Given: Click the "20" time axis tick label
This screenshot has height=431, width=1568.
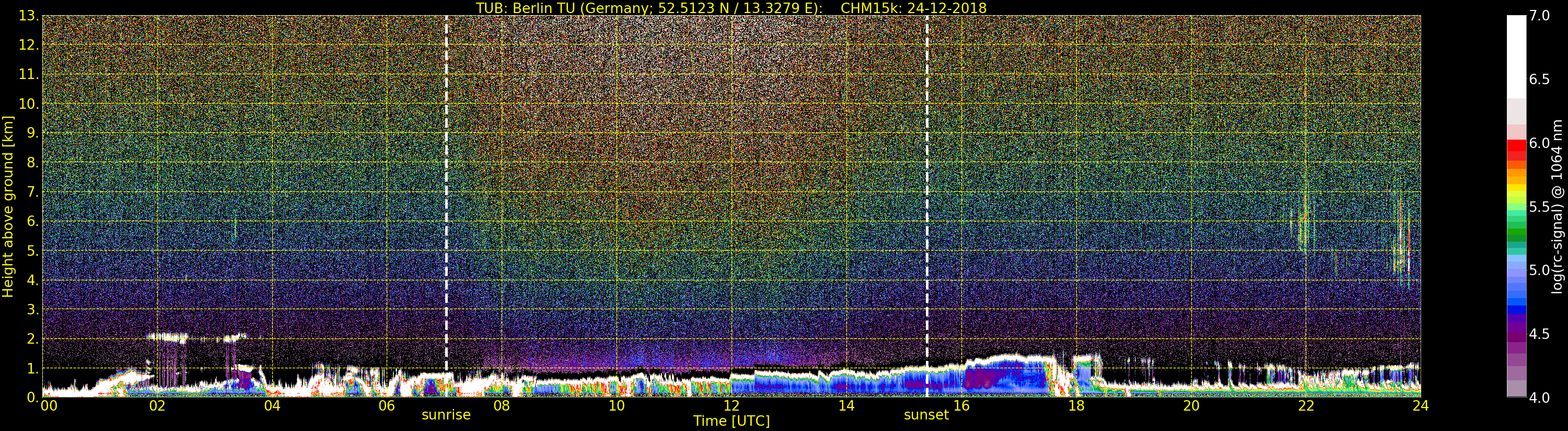Looking at the screenshot, I should point(1191,406).
